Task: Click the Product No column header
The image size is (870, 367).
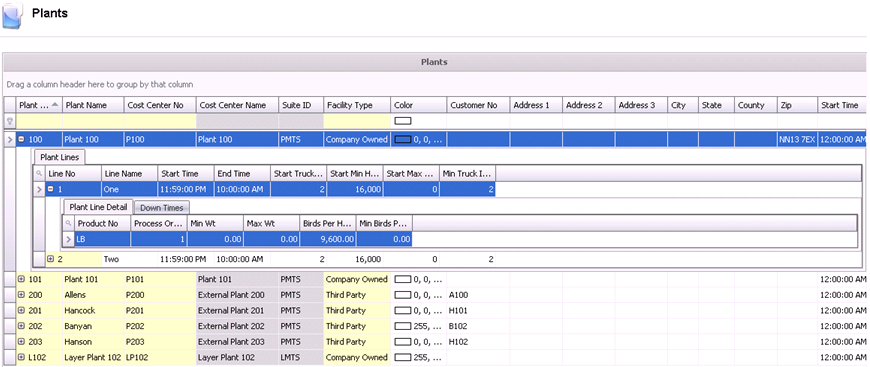Action: [x=102, y=224]
